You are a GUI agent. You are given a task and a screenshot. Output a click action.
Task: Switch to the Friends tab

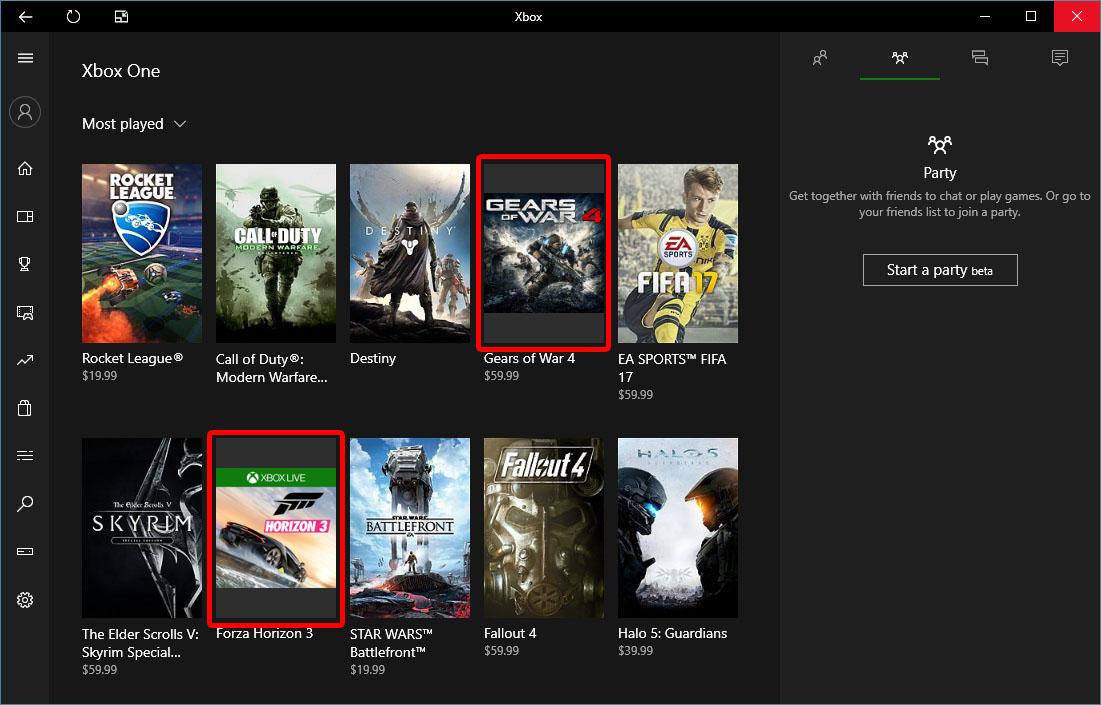point(819,58)
